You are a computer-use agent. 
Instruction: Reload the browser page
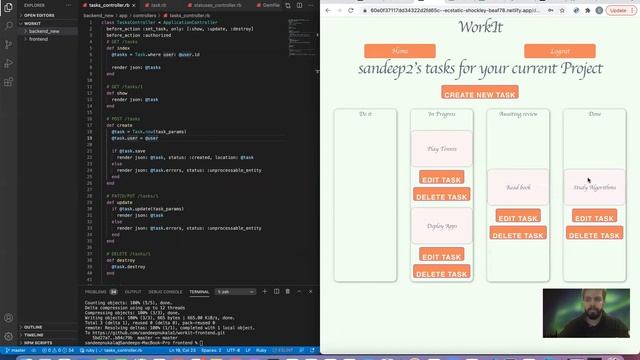pyautogui.click(x=351, y=10)
